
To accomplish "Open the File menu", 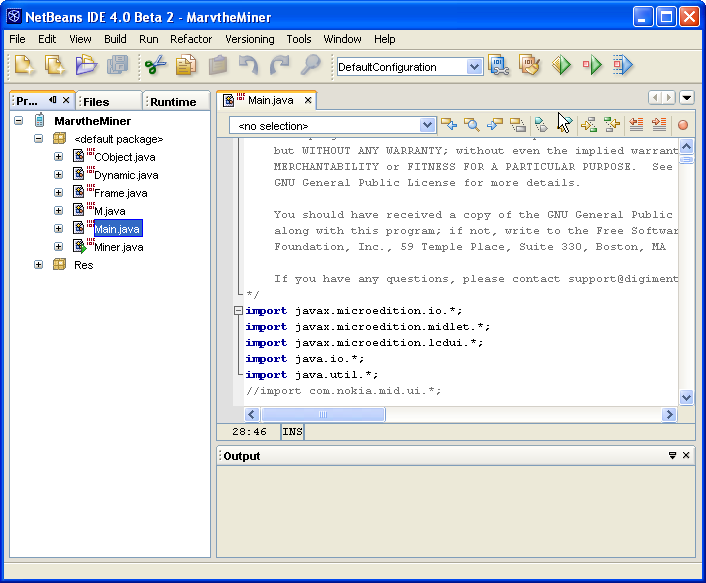I will point(17,39).
